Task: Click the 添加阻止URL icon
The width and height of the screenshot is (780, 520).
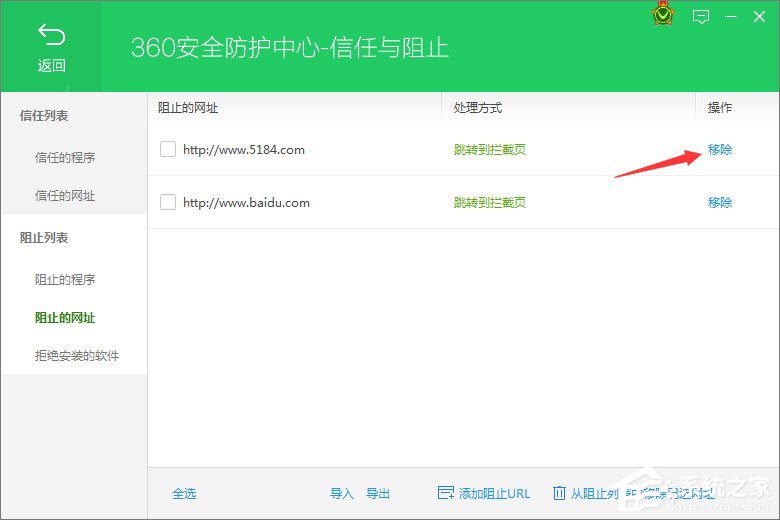Action: (446, 493)
